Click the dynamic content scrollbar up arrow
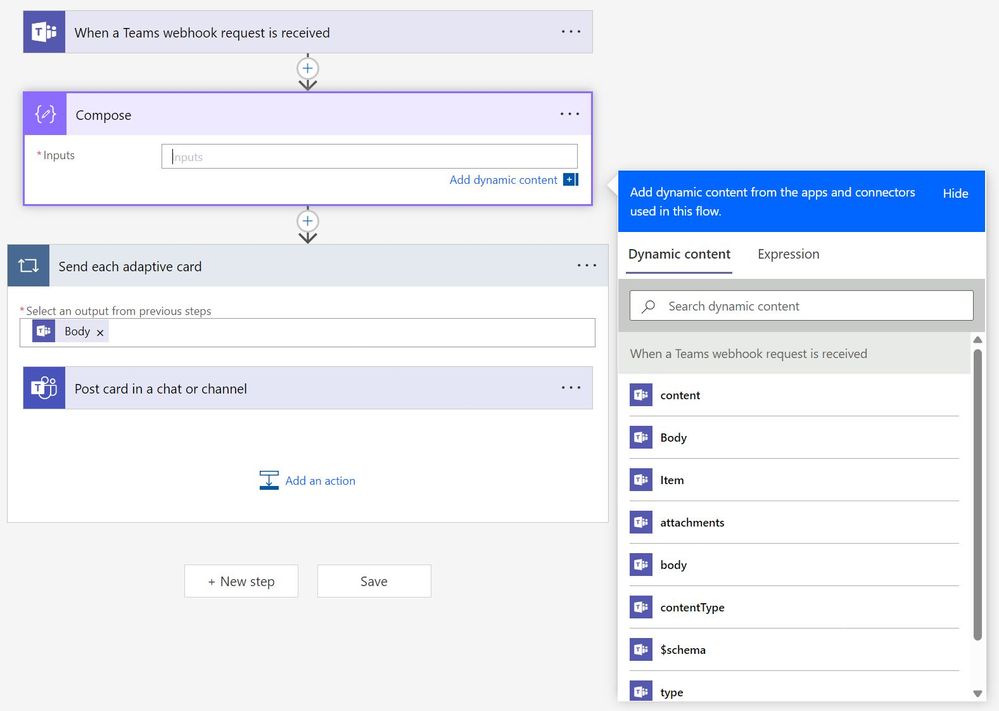Viewport: 999px width, 711px height. [x=977, y=340]
